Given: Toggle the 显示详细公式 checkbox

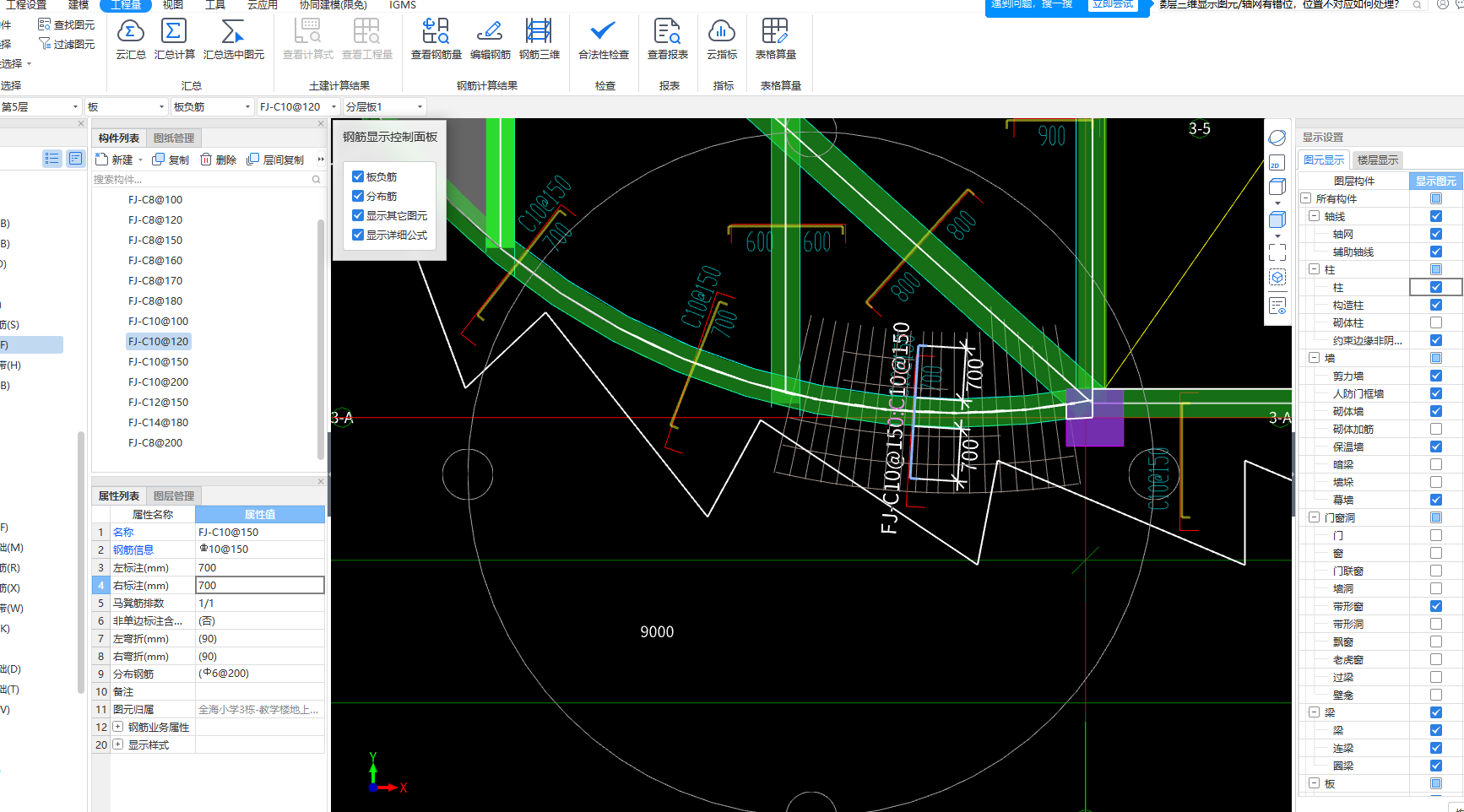Looking at the screenshot, I should click(358, 235).
